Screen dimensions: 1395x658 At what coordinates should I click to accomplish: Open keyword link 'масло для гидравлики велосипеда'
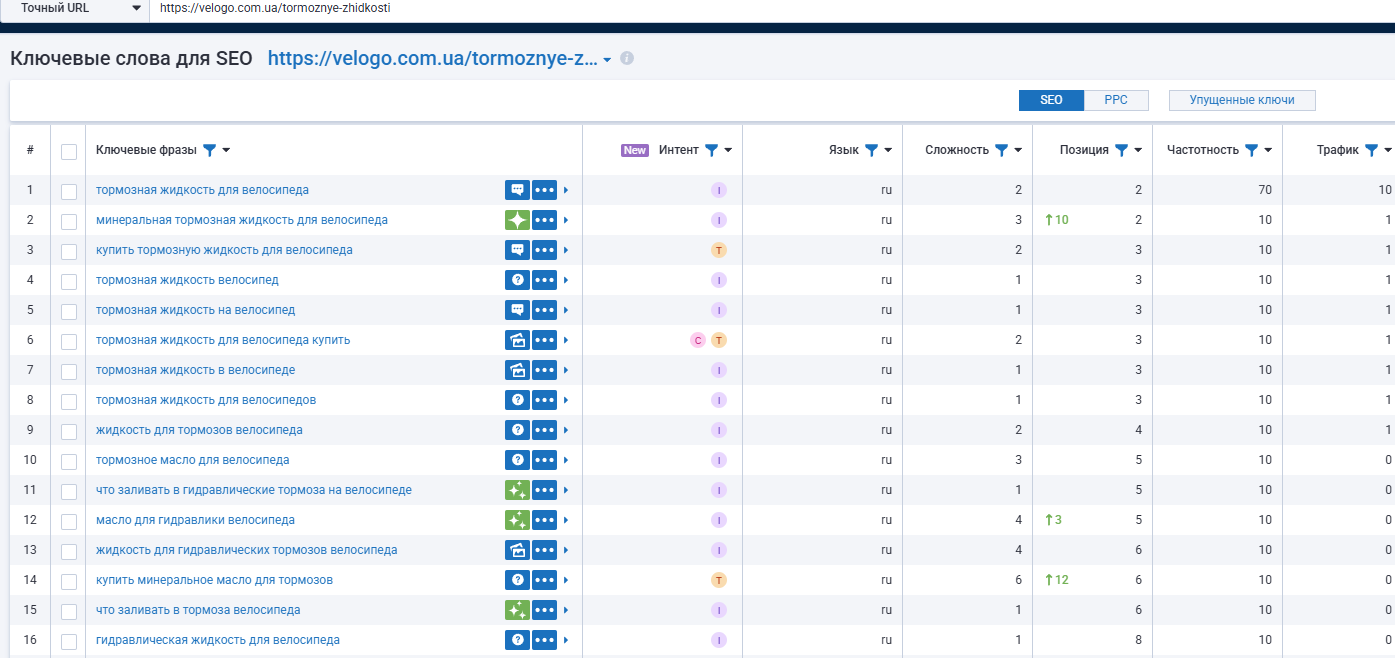coord(195,520)
